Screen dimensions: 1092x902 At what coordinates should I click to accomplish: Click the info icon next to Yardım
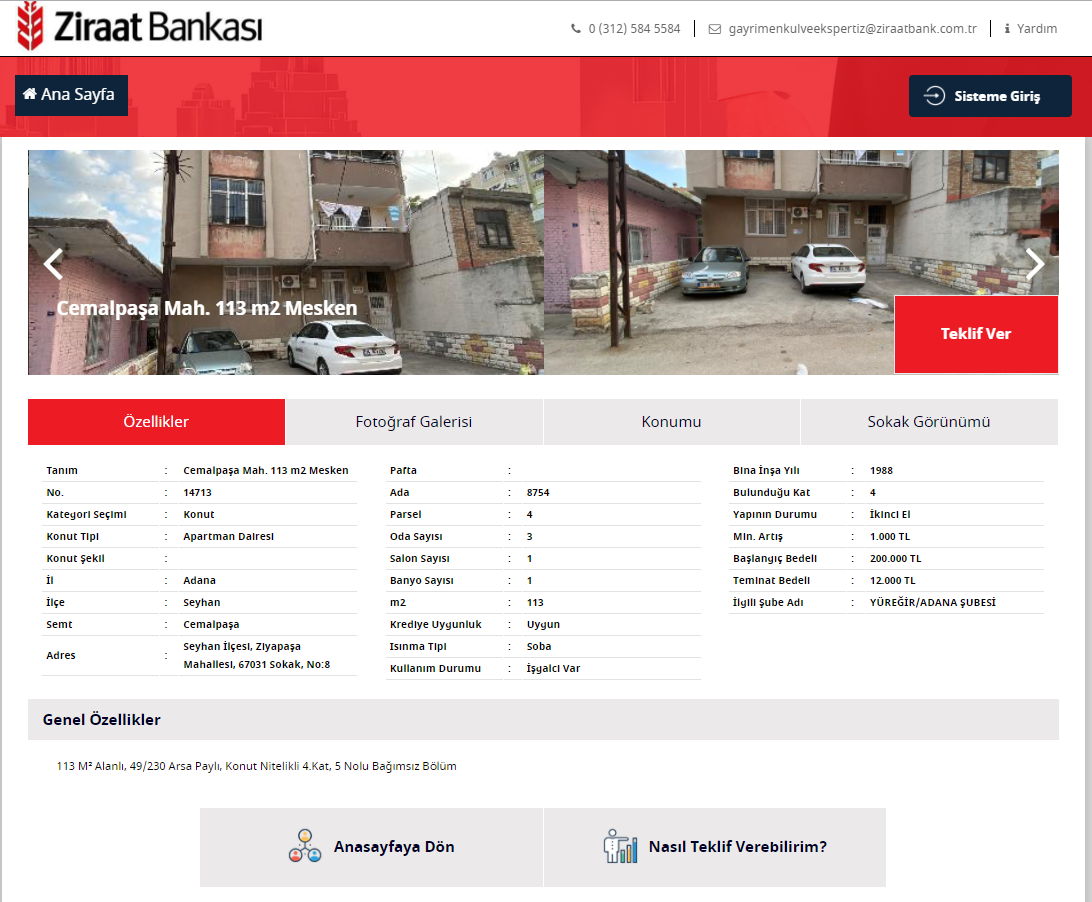(x=1007, y=29)
